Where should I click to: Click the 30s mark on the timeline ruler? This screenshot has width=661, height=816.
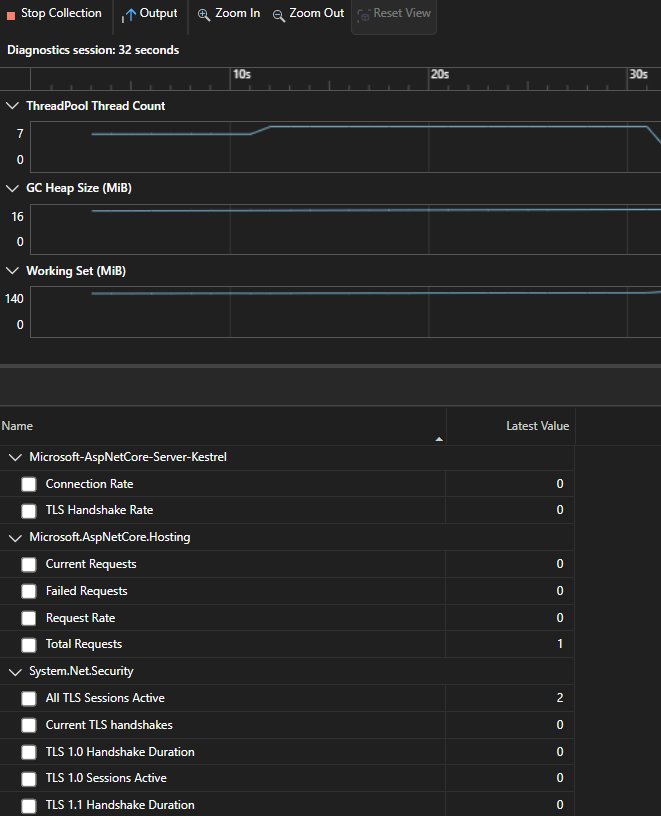click(x=638, y=74)
